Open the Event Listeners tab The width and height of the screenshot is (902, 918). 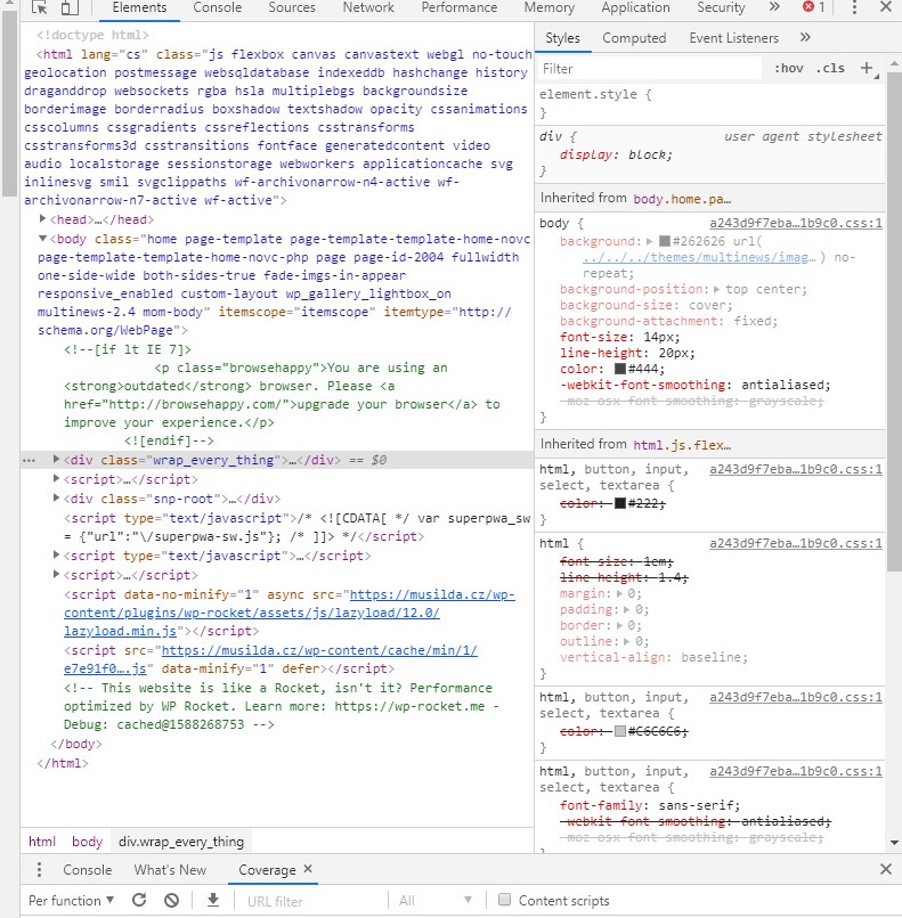[x=733, y=38]
